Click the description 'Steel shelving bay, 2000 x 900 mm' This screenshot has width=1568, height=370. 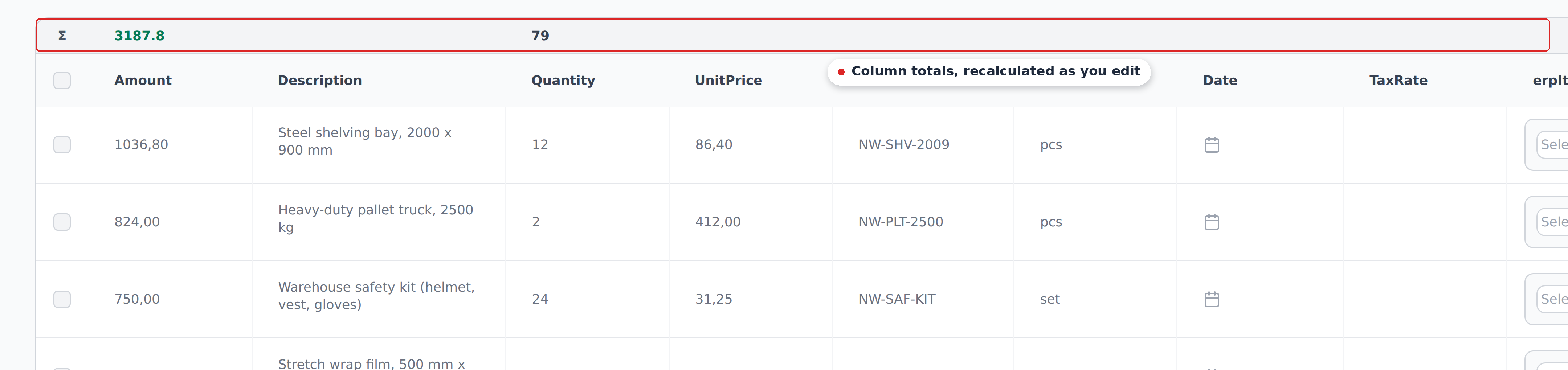coord(365,141)
